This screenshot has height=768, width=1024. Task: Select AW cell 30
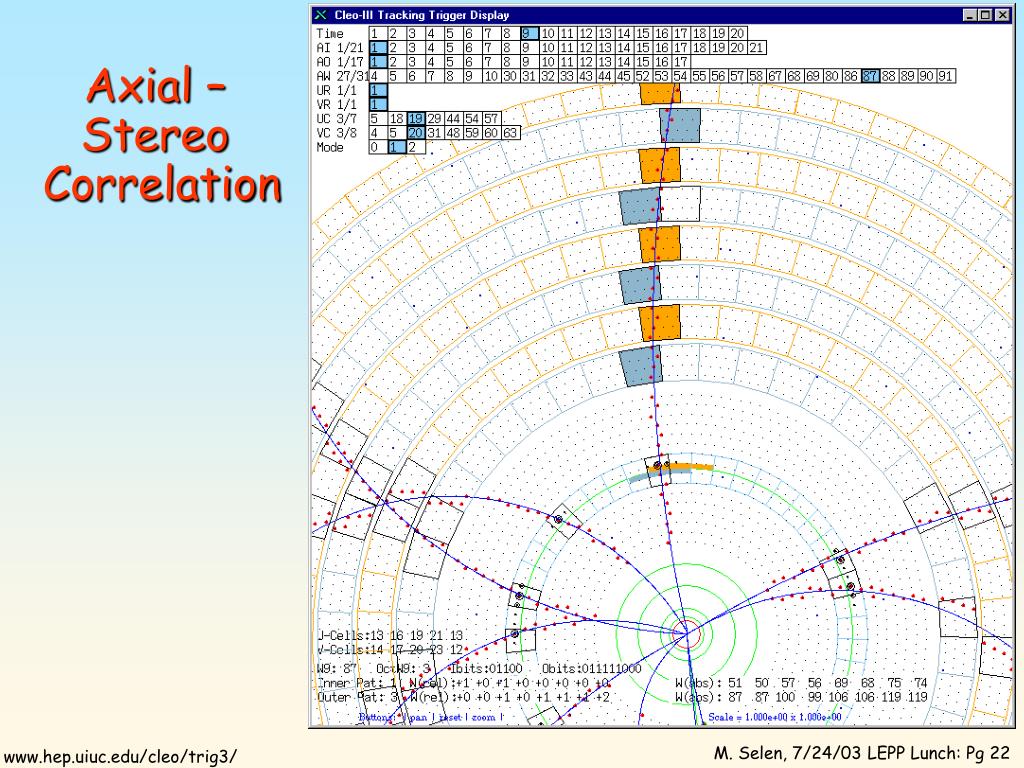coord(510,76)
